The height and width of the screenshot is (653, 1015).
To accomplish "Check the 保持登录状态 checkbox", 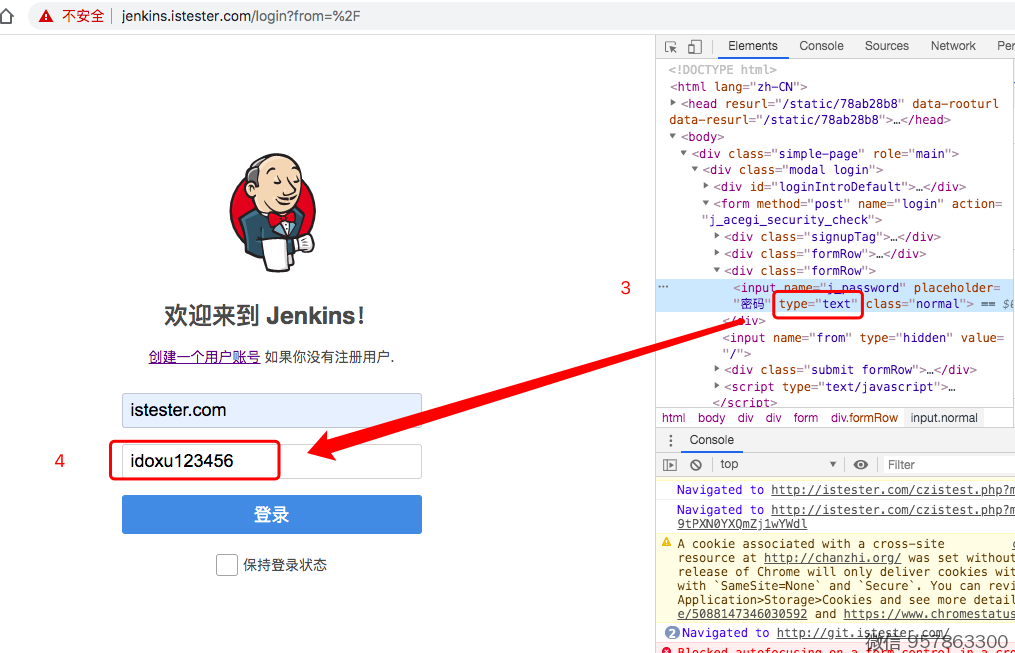I will tap(227, 565).
